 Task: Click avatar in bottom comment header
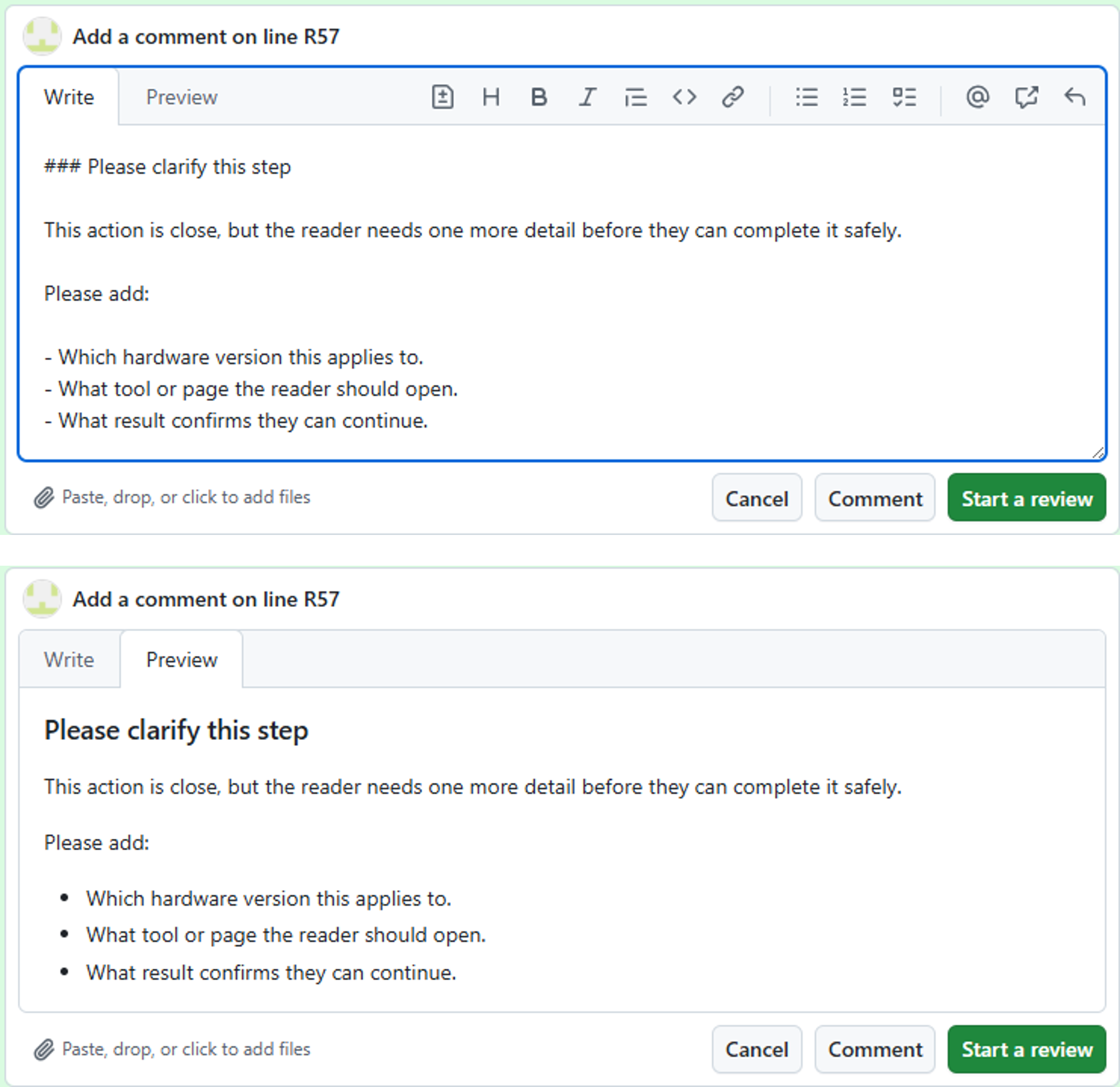(42, 599)
